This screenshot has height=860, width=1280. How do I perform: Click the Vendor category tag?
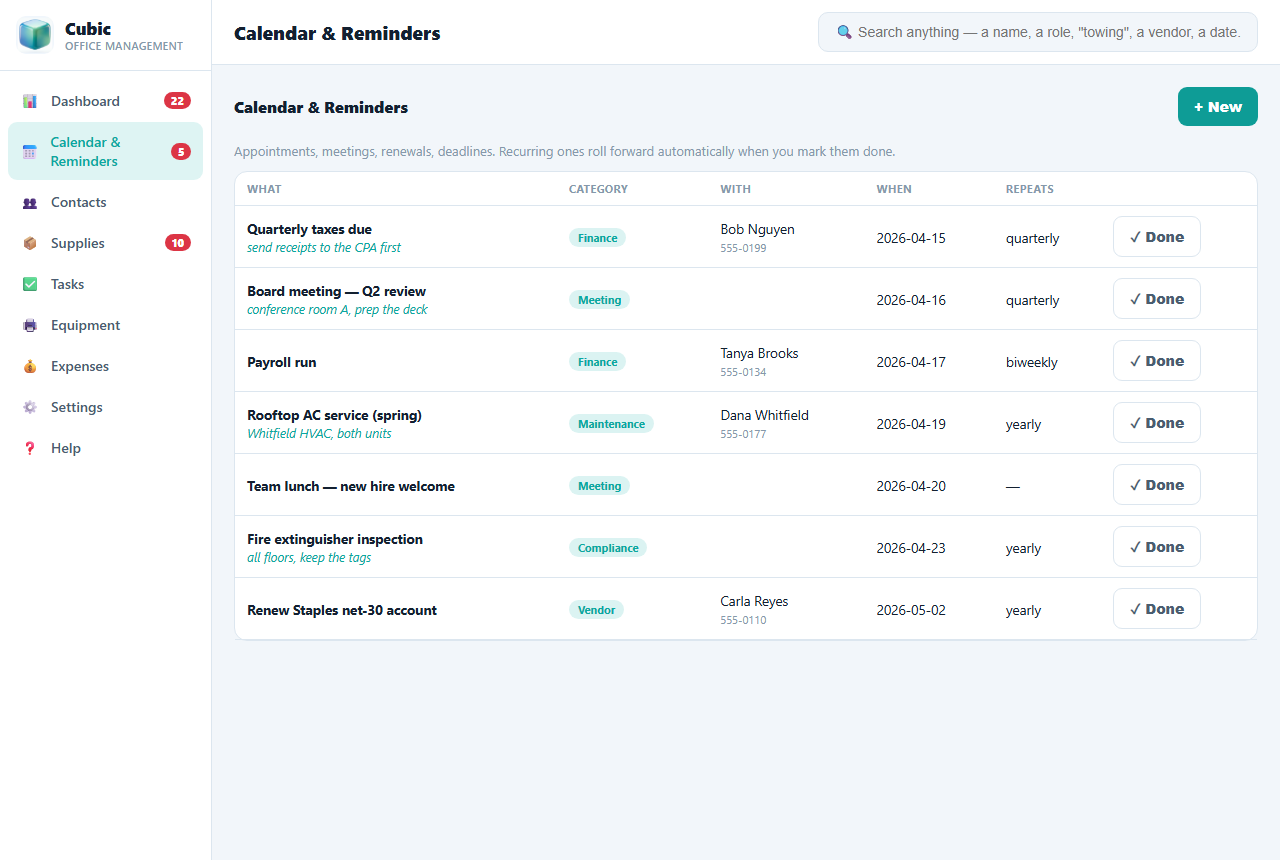tap(596, 610)
